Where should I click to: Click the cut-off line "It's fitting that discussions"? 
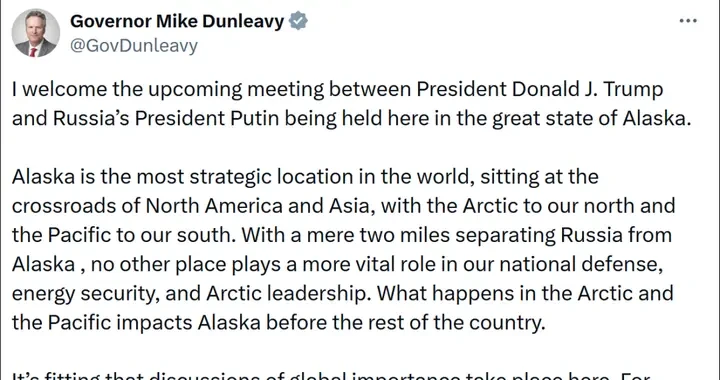[331, 376]
